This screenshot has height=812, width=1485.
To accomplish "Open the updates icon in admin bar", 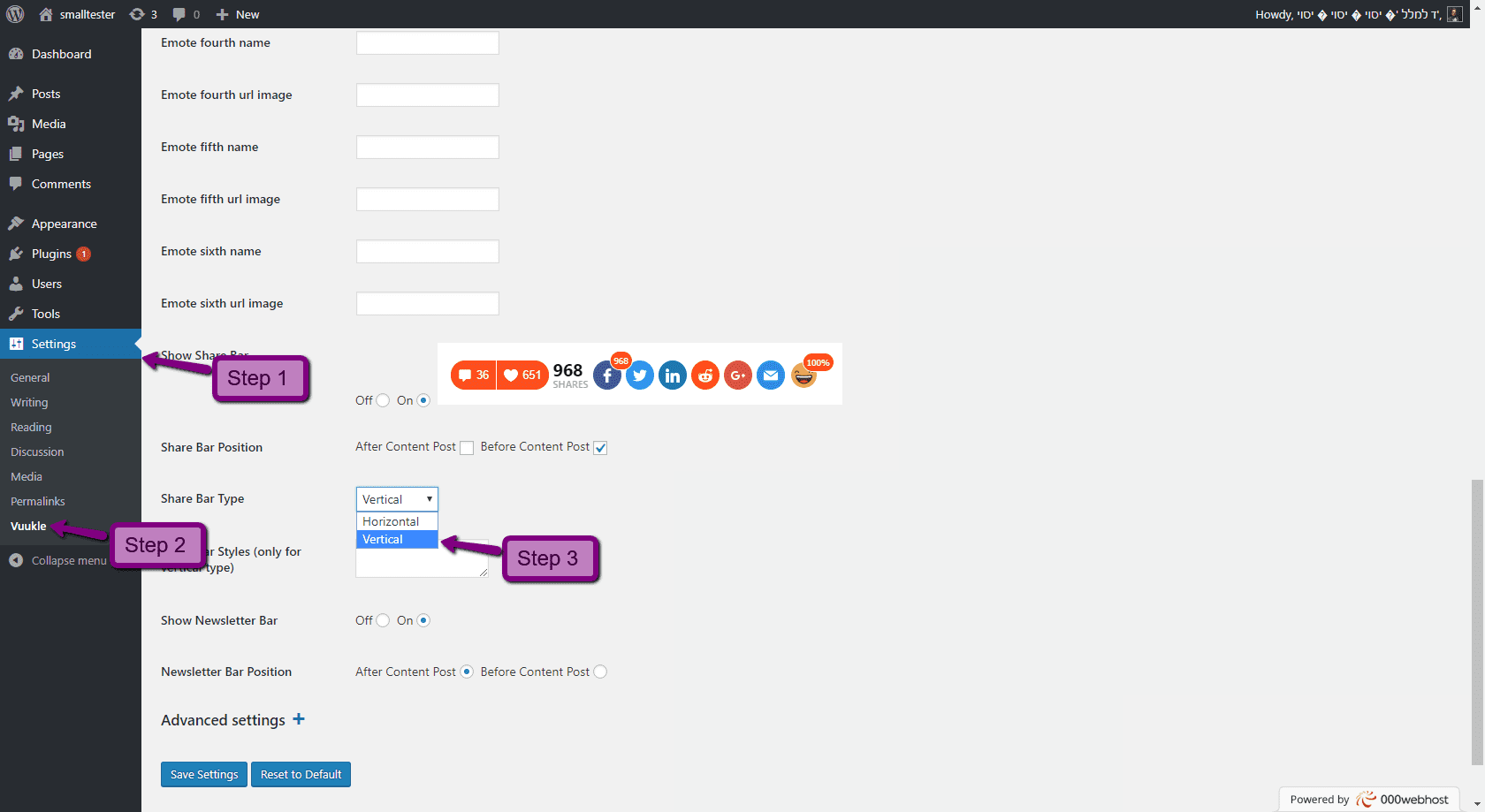I will 143,14.
